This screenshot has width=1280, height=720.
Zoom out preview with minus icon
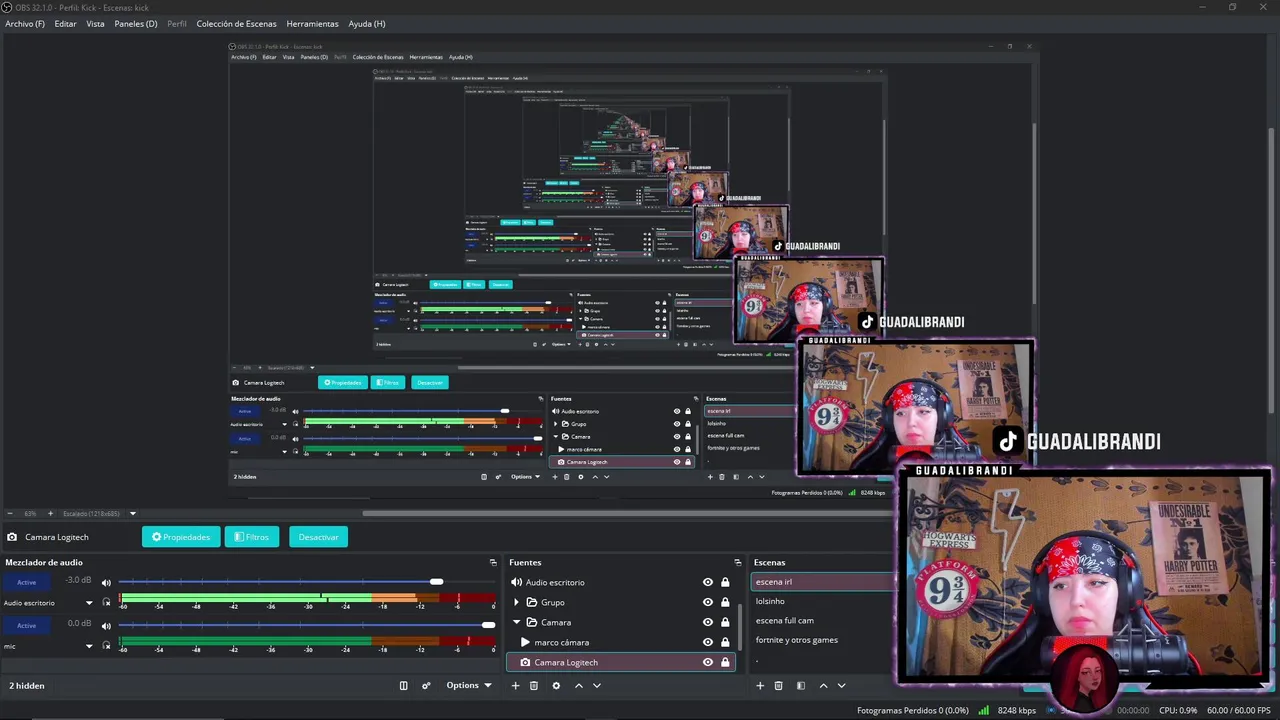click(9, 514)
